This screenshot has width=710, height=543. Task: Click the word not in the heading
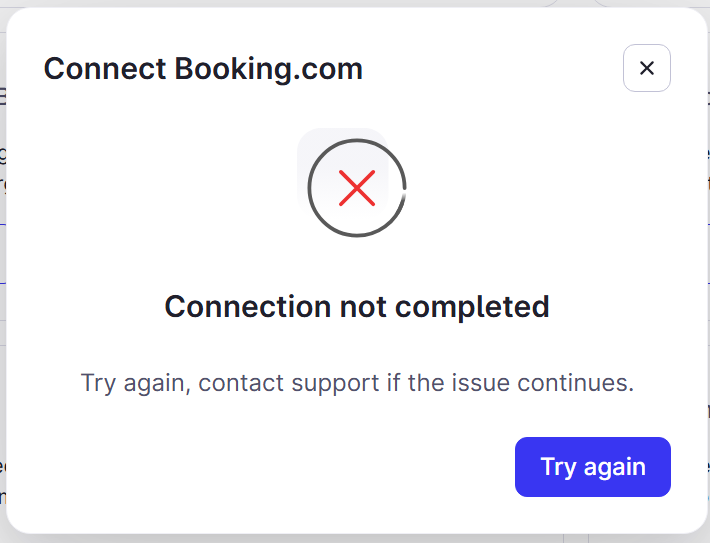(363, 307)
